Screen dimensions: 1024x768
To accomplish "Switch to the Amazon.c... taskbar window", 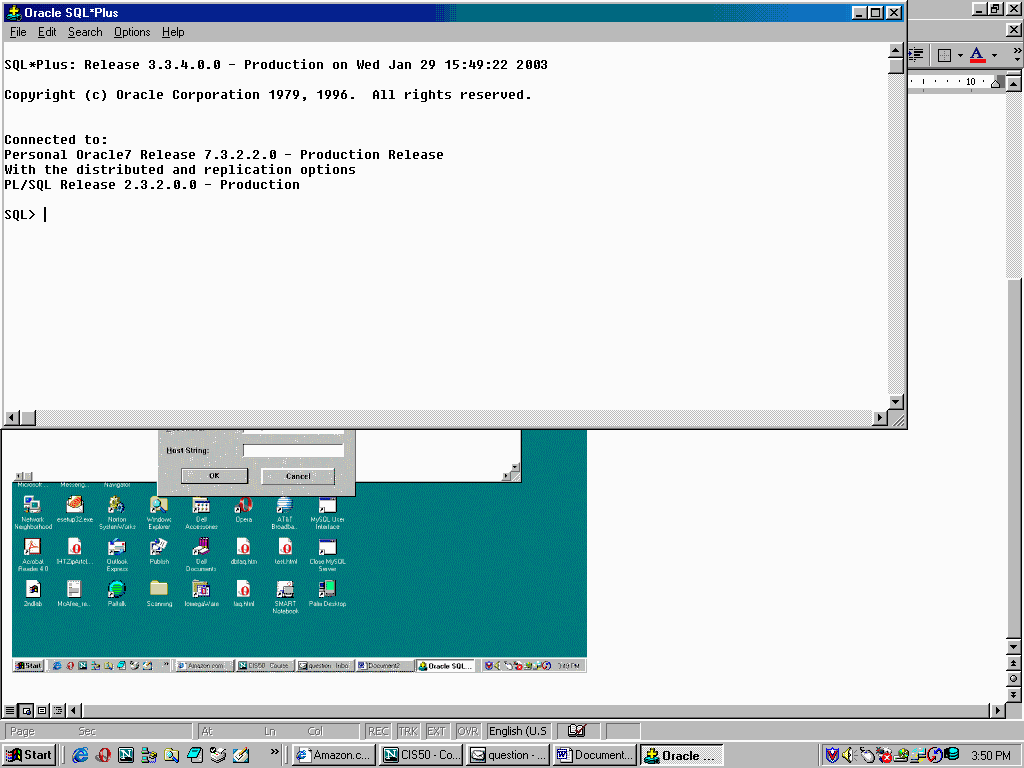I will 334,756.
